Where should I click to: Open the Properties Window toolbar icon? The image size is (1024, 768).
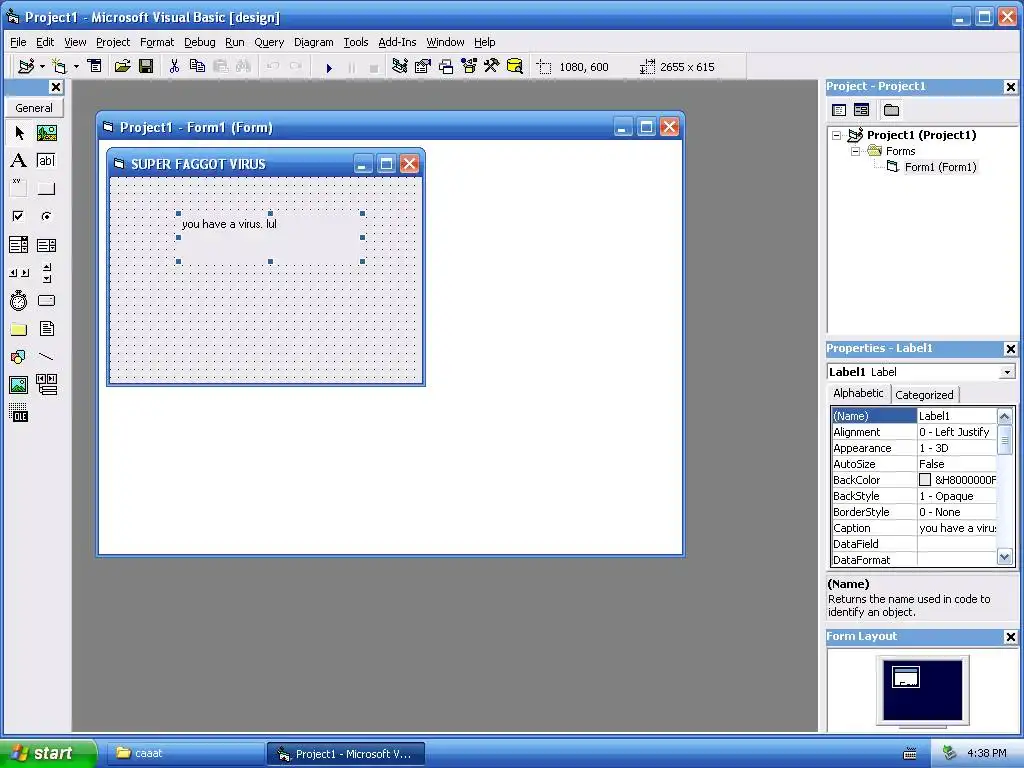tap(423, 66)
